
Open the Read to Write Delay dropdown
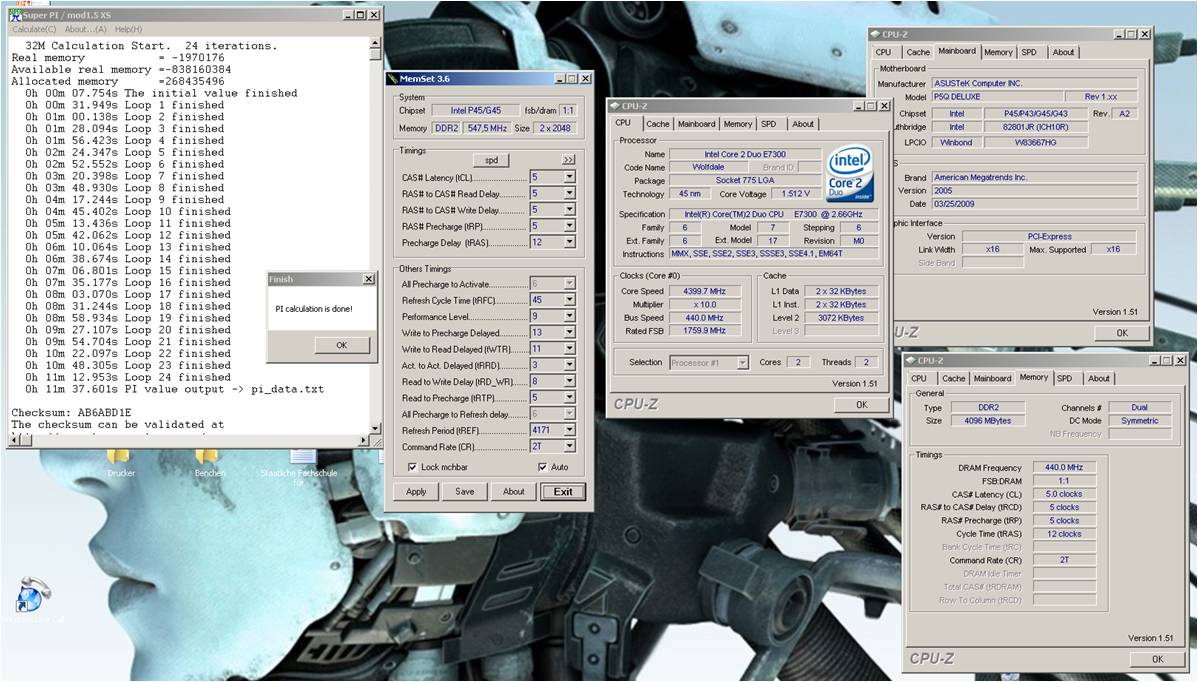569,381
